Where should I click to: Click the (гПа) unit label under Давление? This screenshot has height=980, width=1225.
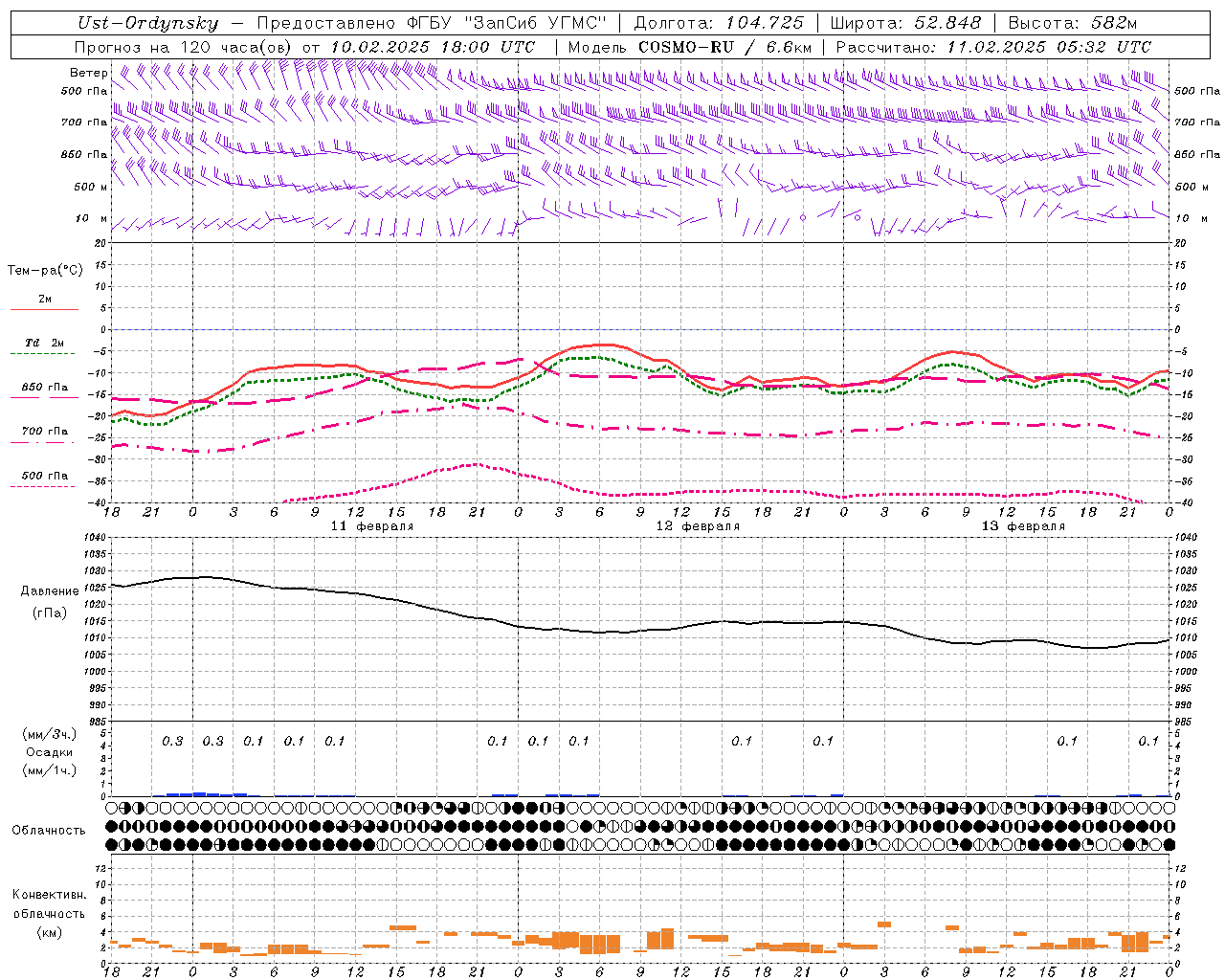[50, 612]
